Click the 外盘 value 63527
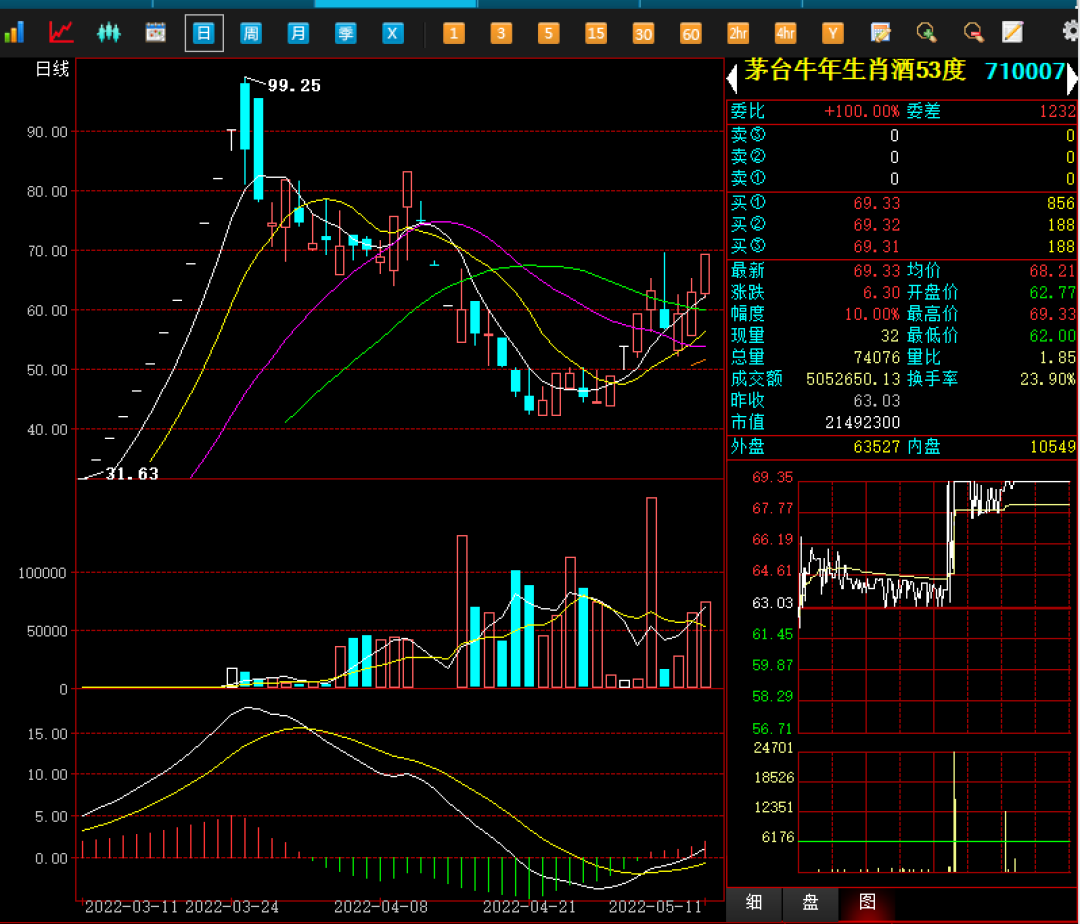The height and width of the screenshot is (924, 1080). (x=877, y=447)
